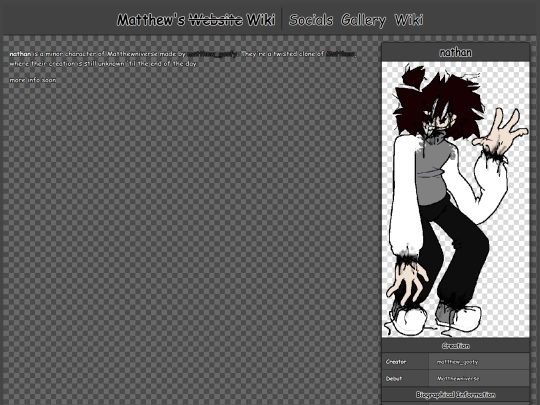Click the Matthew's Website Wiki title
The height and width of the screenshot is (405, 540).
pyautogui.click(x=196, y=20)
